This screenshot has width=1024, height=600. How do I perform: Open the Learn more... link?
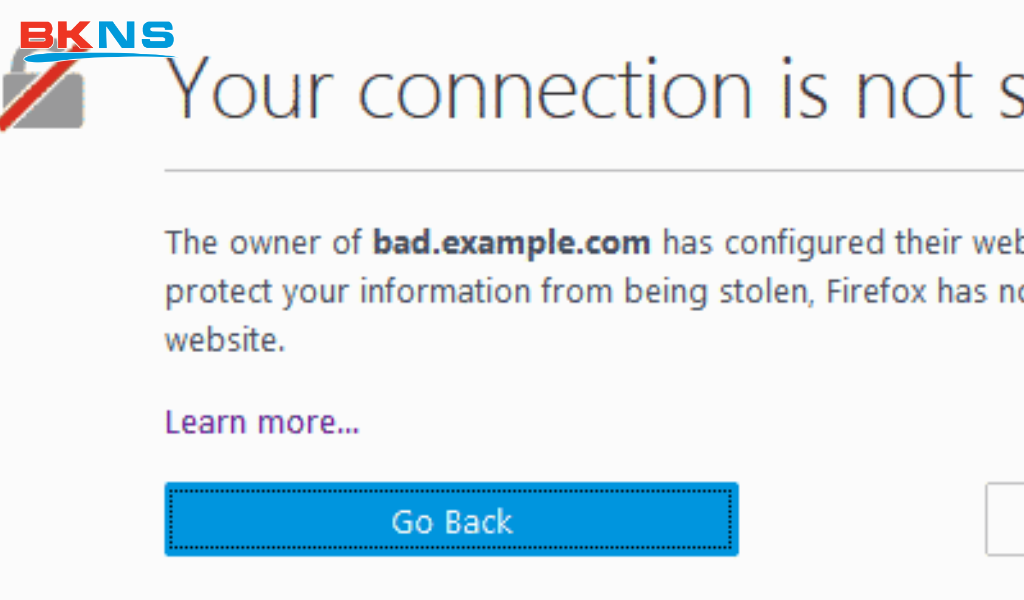(x=262, y=422)
